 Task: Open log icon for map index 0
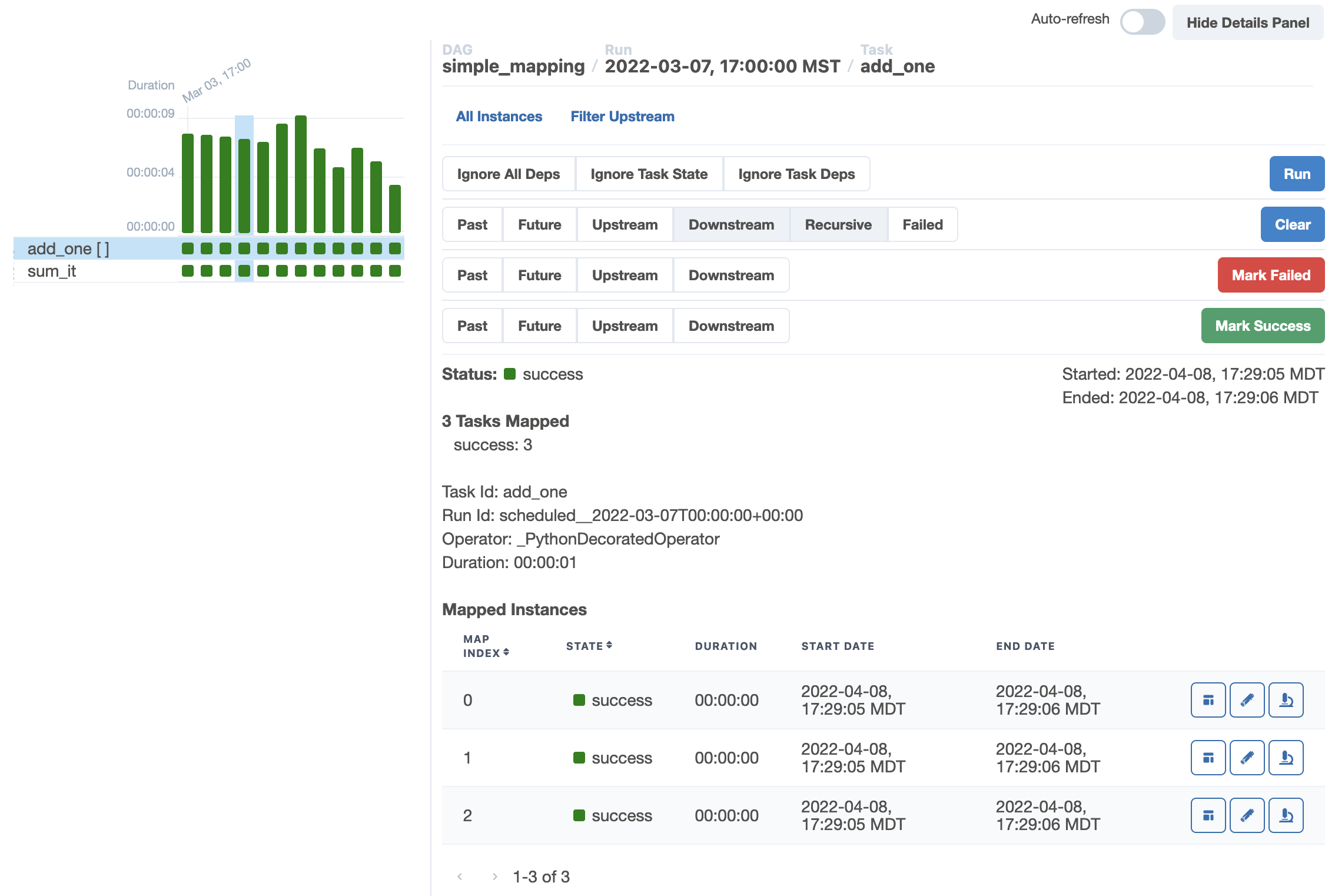(1247, 700)
